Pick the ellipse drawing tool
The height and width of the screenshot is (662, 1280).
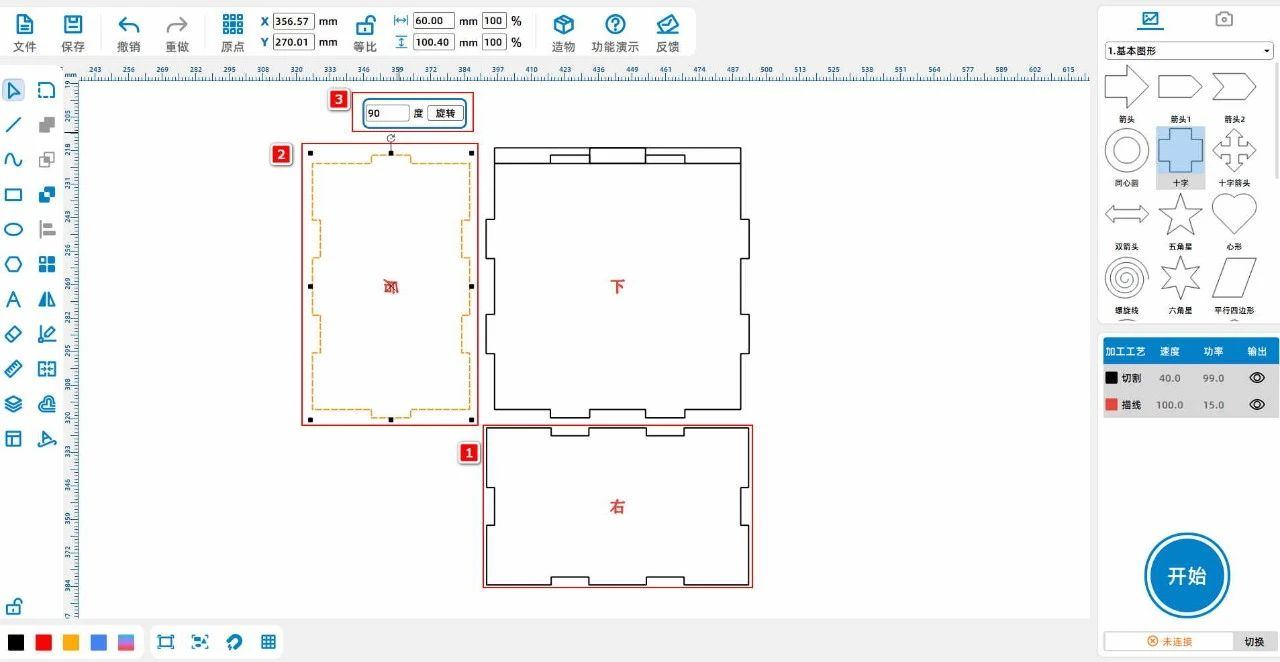14,229
